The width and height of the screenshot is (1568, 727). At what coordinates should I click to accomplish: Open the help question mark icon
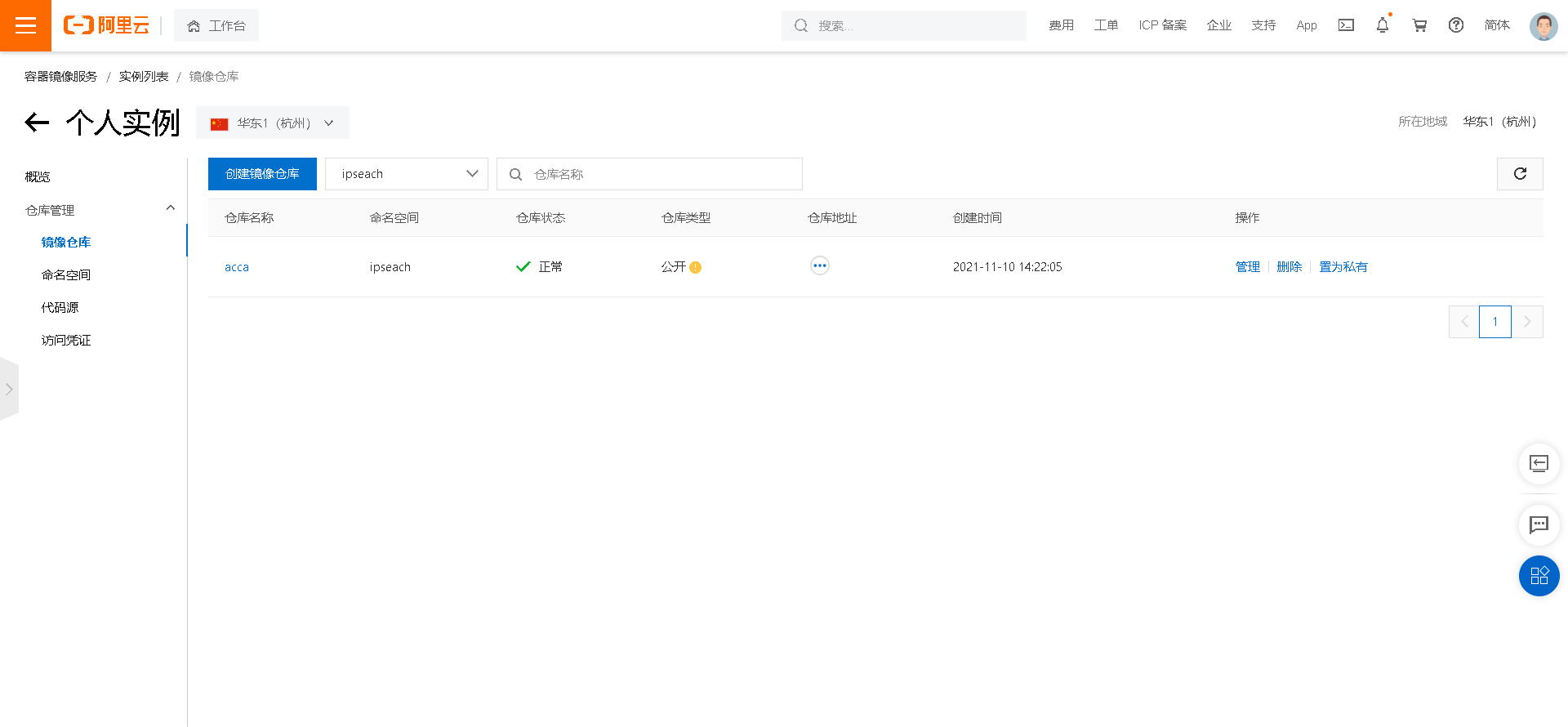coord(1456,25)
